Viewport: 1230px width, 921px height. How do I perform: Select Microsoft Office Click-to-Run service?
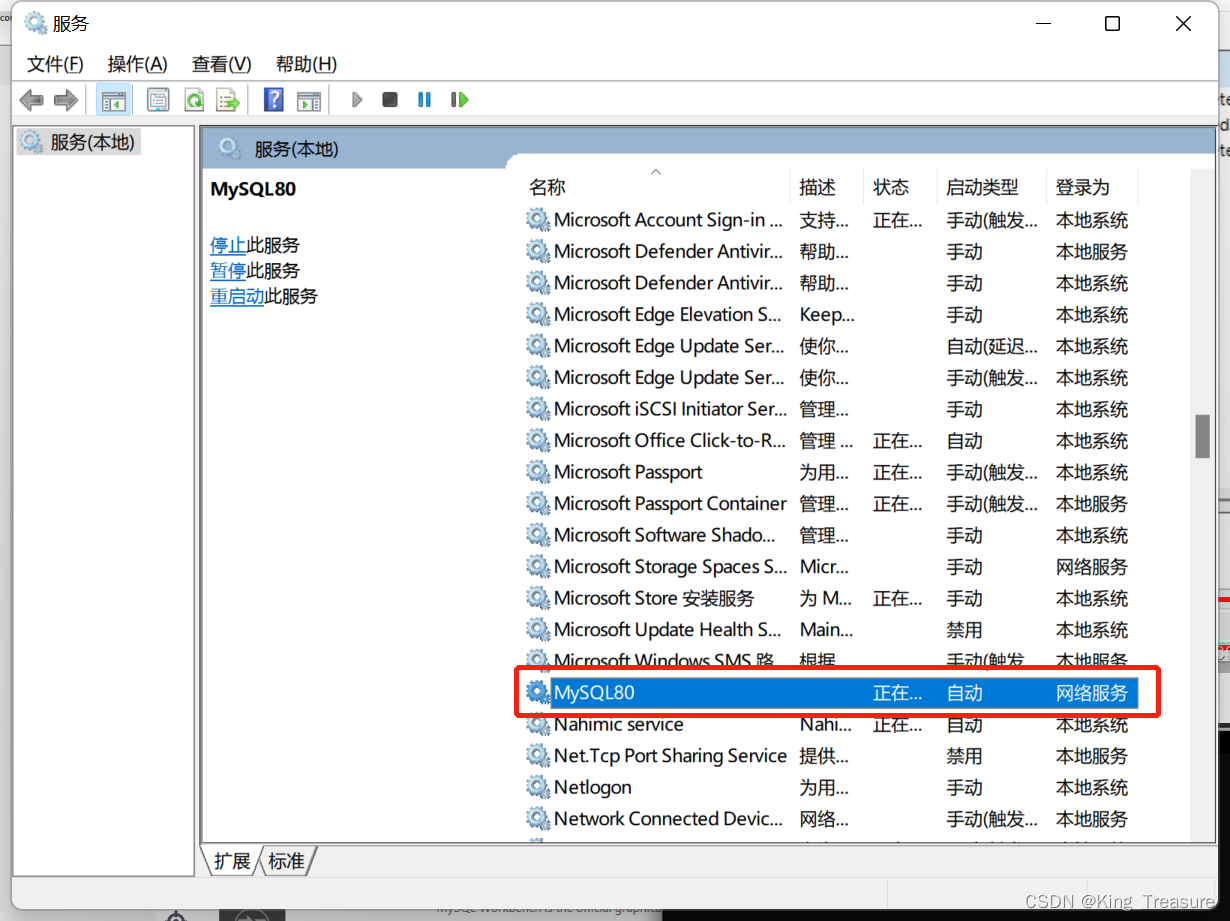831,440
